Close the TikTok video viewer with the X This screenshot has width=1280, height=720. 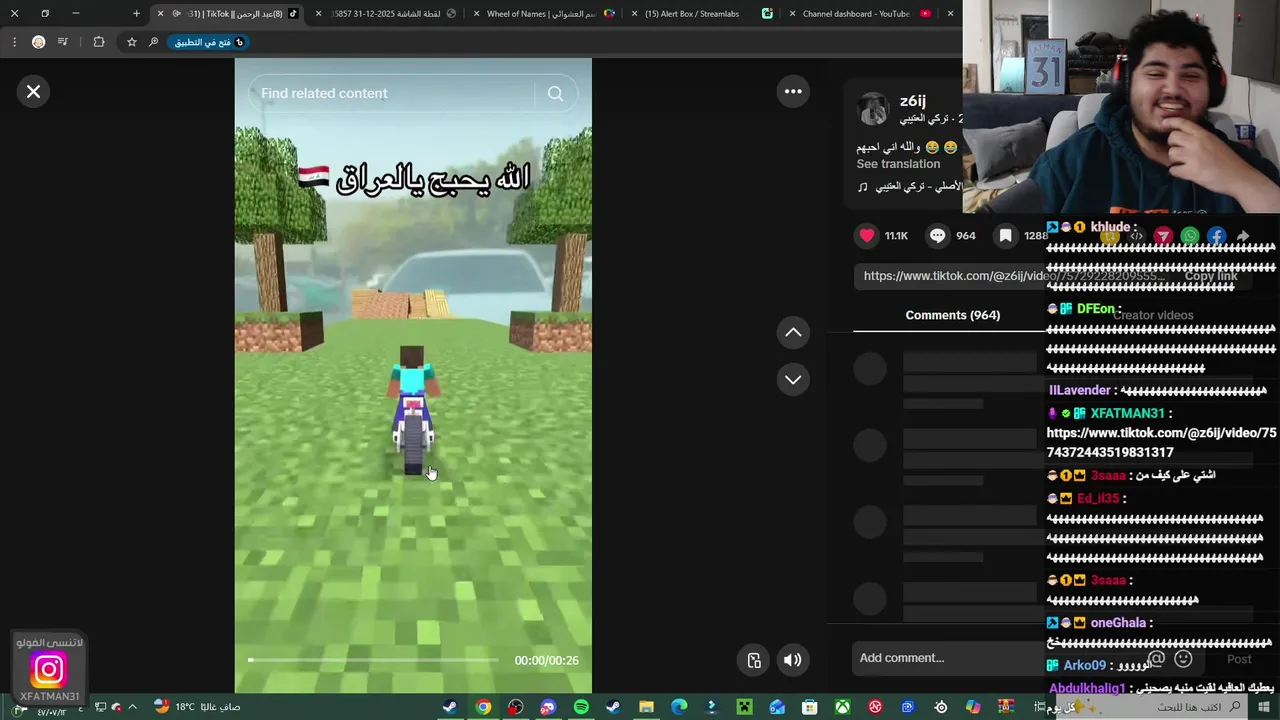pyautogui.click(x=33, y=92)
